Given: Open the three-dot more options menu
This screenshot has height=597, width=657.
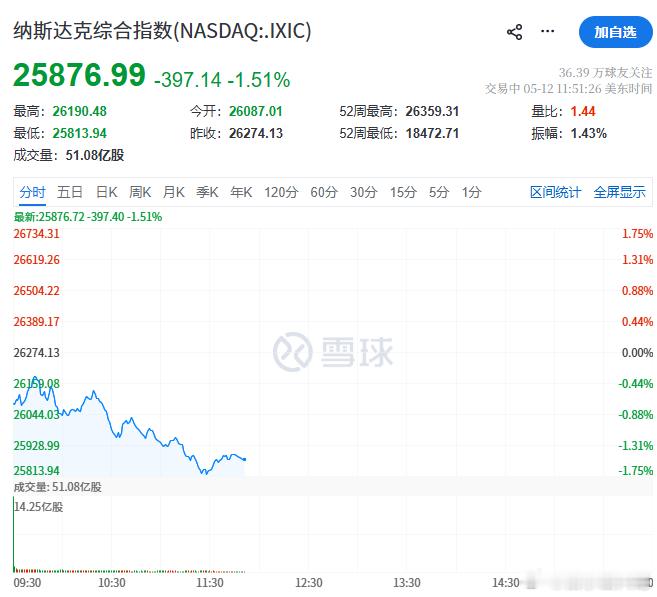Looking at the screenshot, I should point(547,31).
